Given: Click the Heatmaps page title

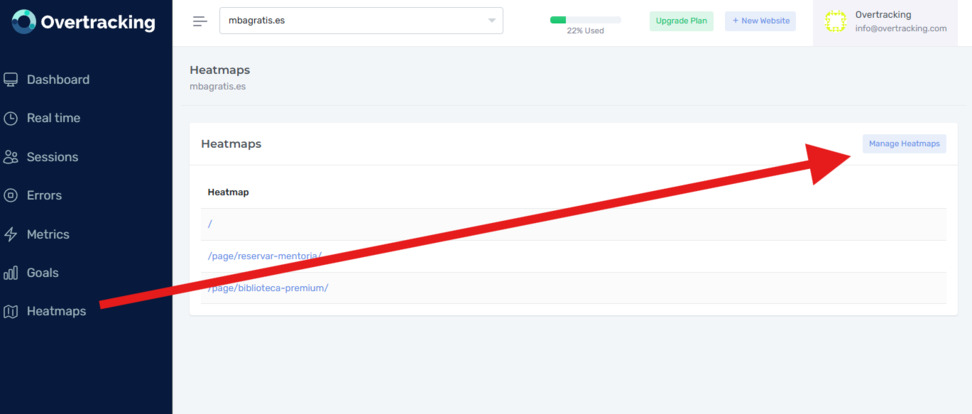Looking at the screenshot, I should tap(220, 70).
